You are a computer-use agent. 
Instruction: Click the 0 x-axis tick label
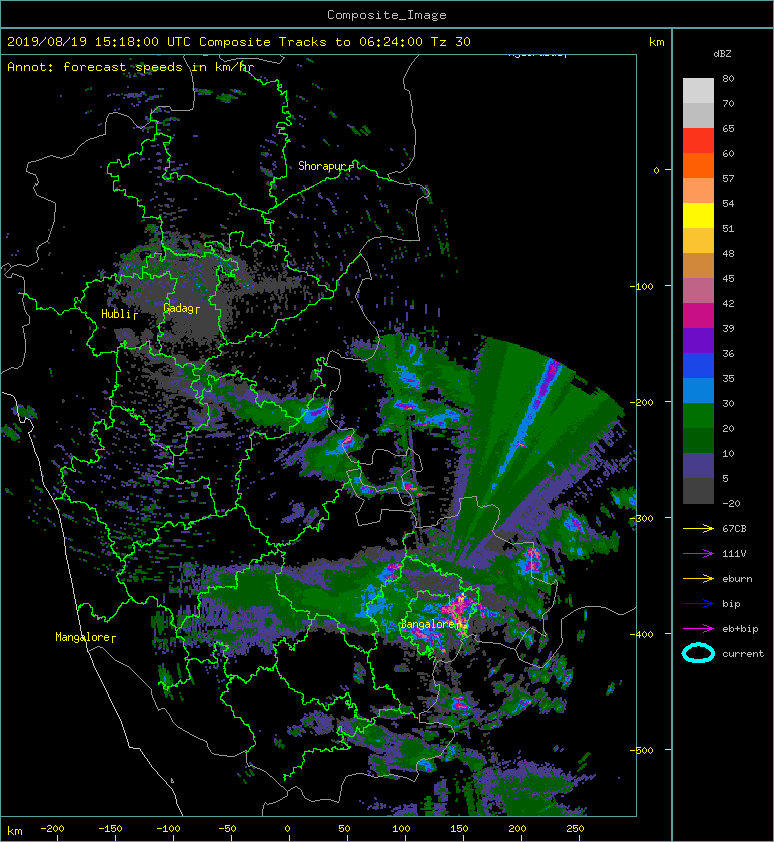287,829
